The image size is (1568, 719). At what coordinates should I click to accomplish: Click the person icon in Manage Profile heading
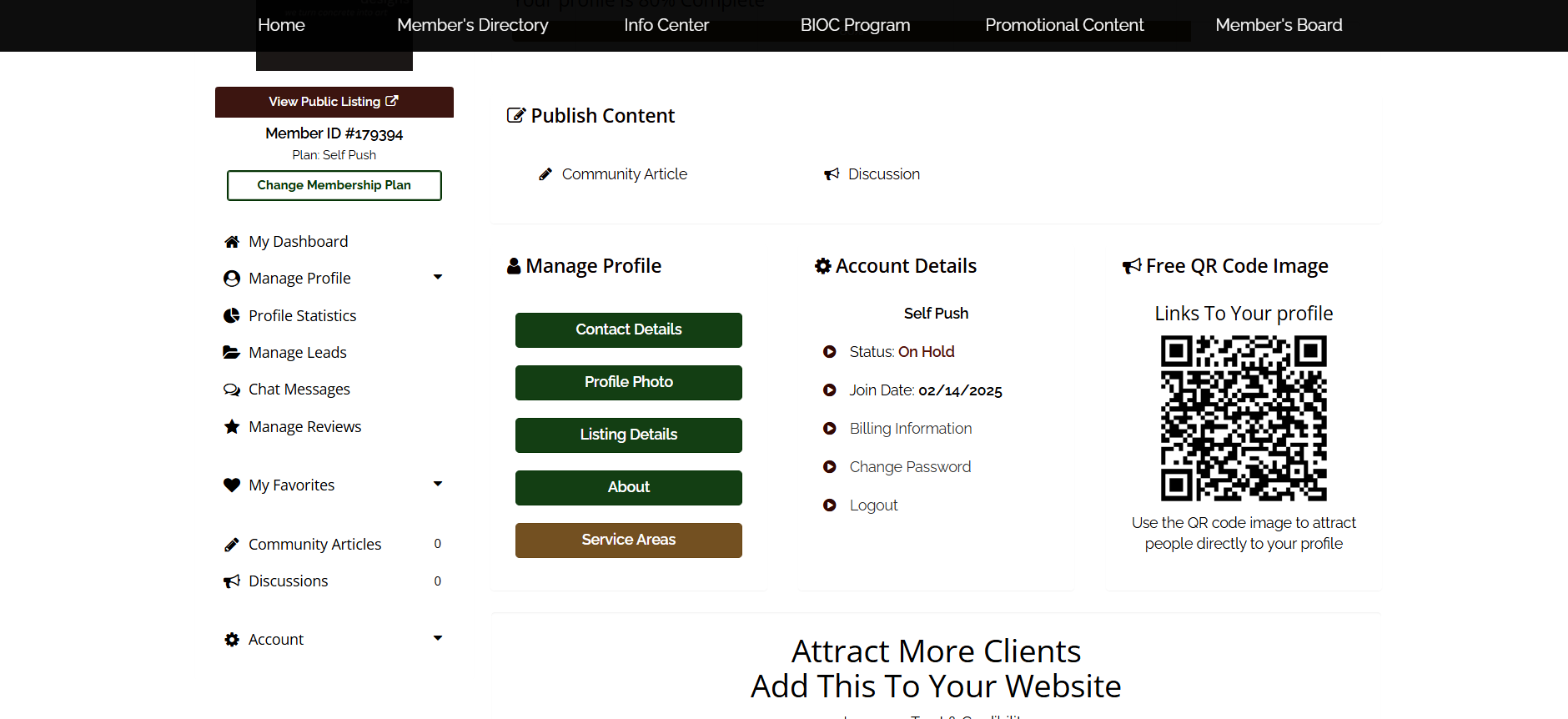pyautogui.click(x=514, y=266)
